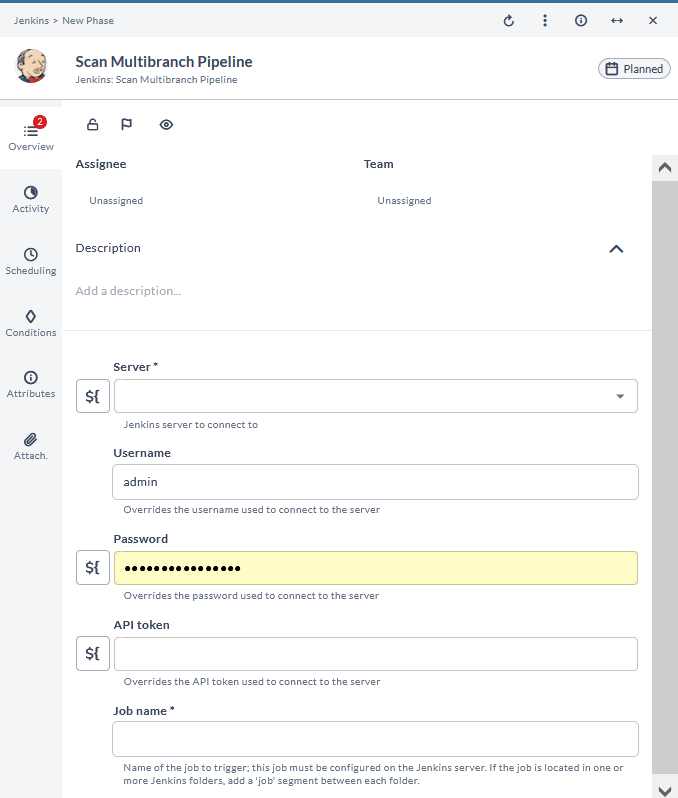Screen dimensions: 678x798
Task: Collapse the Description section chevron
Action: pyautogui.click(x=616, y=249)
